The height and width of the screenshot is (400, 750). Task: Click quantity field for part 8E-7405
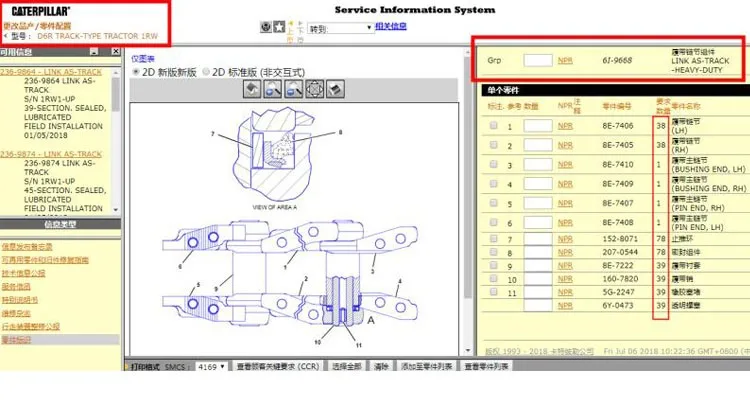(x=538, y=145)
